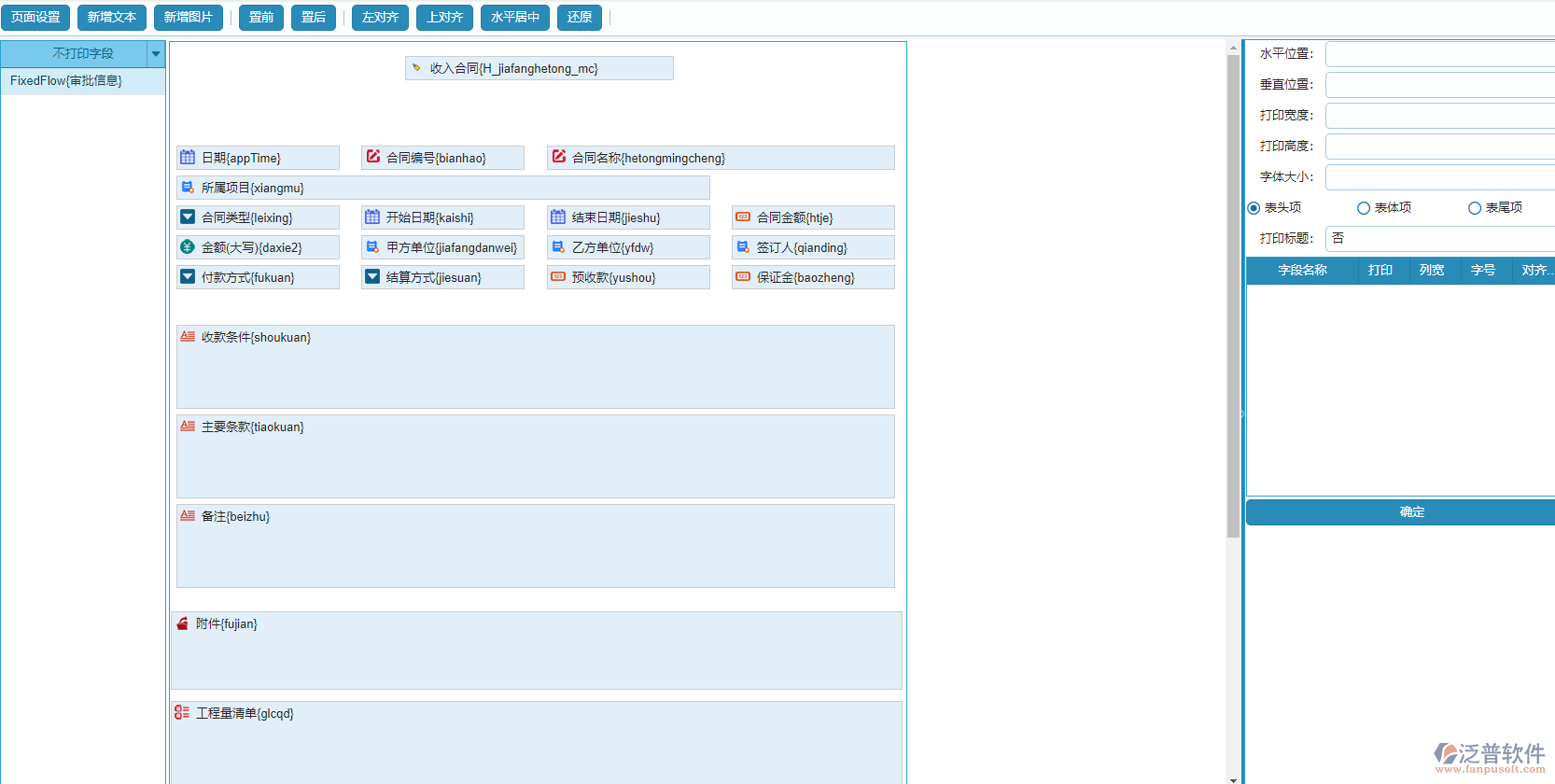The height and width of the screenshot is (784, 1555).
Task: Click the text-area icon of 收款条件{shoukuan}
Action: pos(188,337)
